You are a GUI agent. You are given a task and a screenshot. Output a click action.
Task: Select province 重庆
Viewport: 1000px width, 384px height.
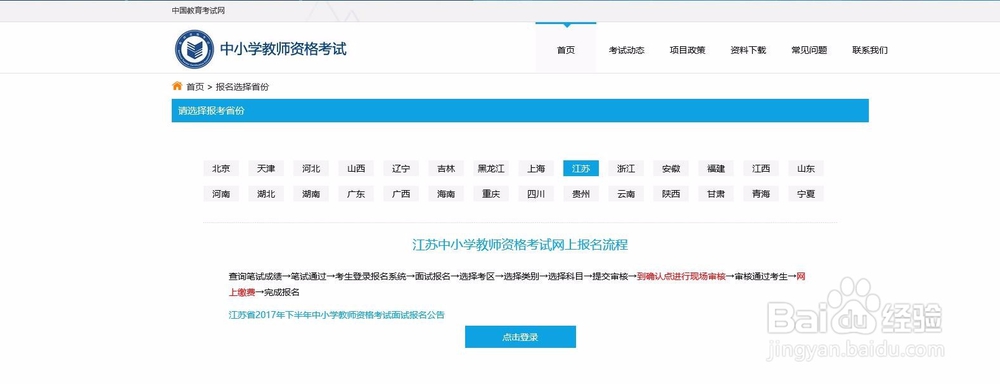pos(491,194)
